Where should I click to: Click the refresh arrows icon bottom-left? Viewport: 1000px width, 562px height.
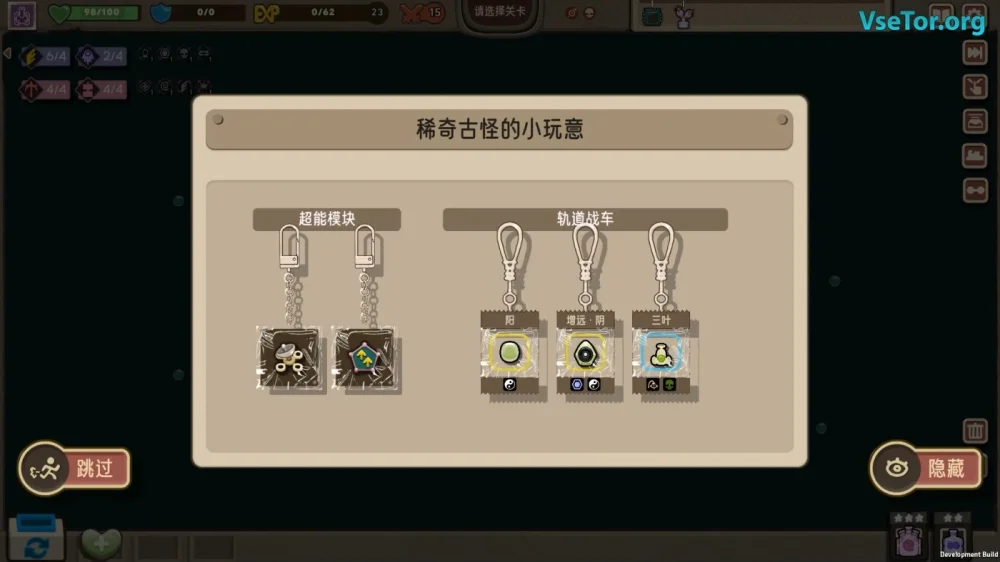[36, 547]
